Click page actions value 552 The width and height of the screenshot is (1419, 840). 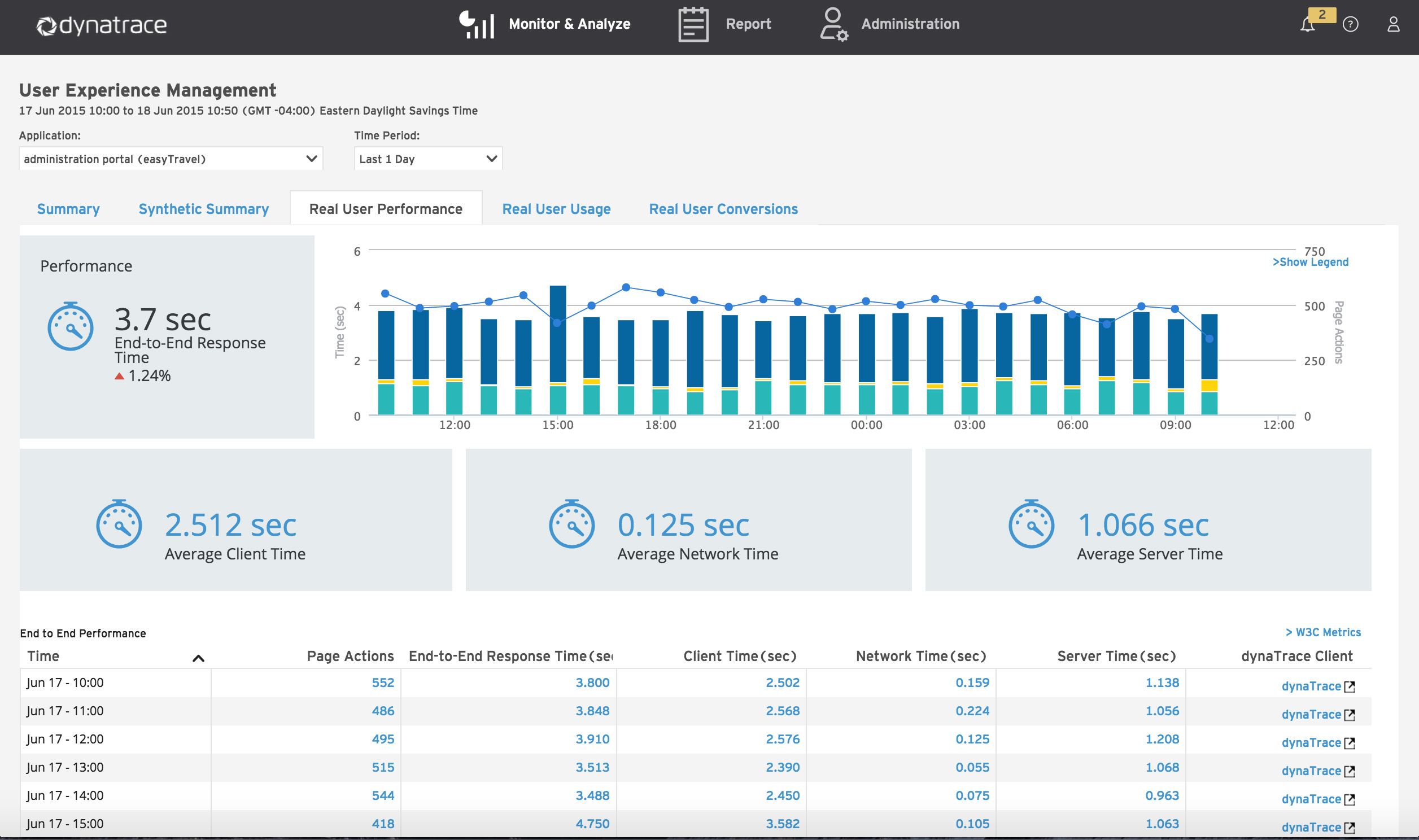(383, 683)
